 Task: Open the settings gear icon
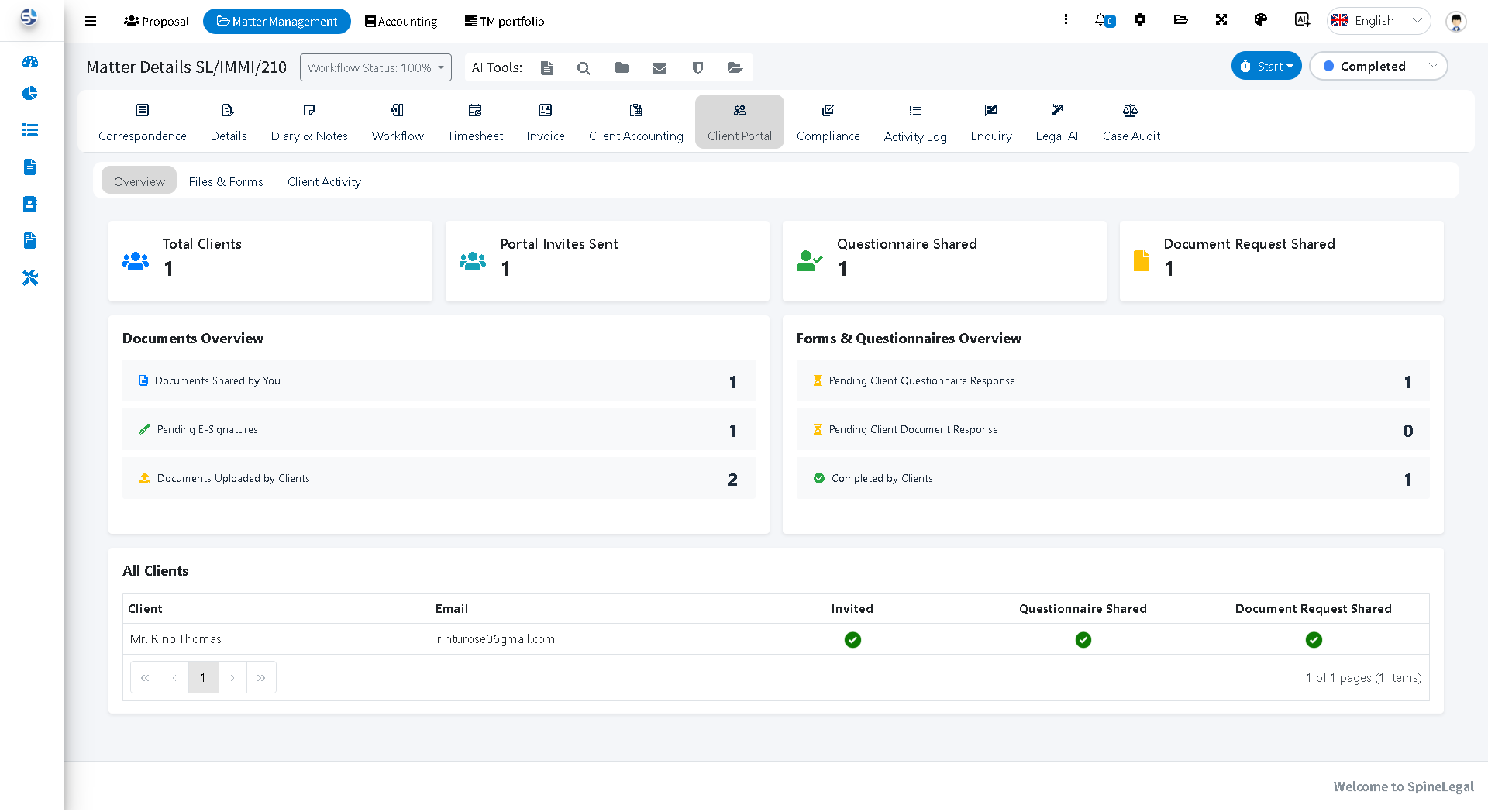click(1140, 19)
